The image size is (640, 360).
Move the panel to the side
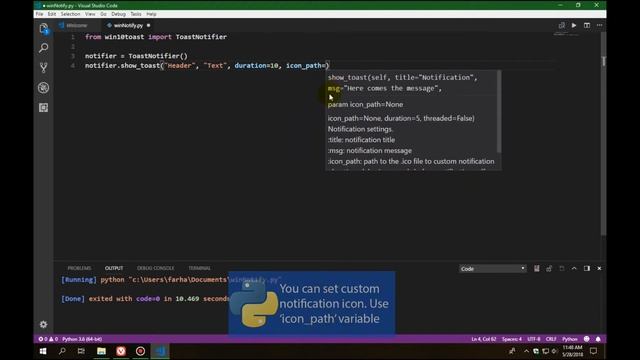coord(587,268)
